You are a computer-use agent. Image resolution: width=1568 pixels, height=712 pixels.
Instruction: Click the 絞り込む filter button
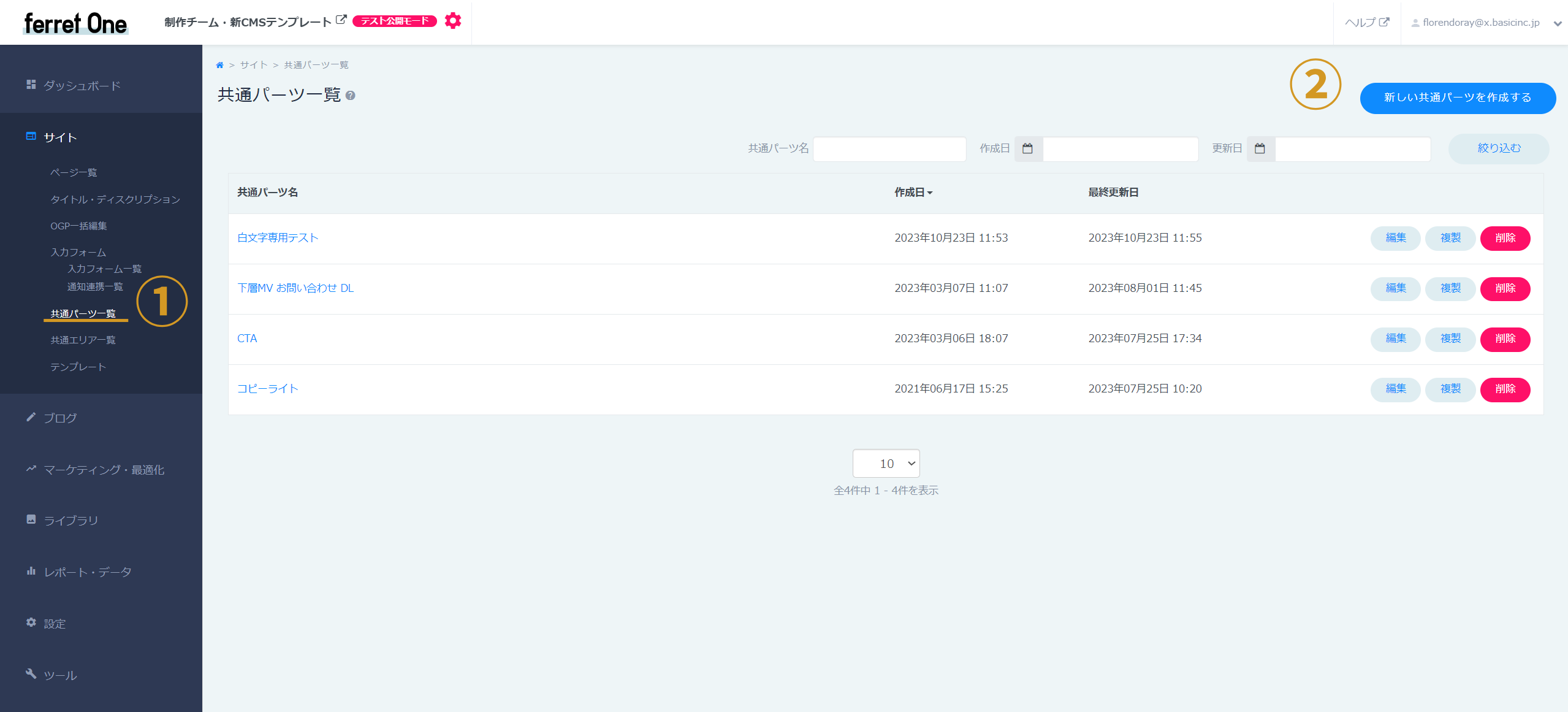click(1499, 148)
